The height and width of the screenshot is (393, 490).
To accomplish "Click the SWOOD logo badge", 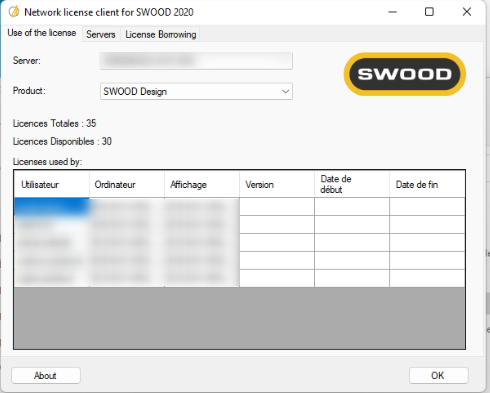I will coord(405,74).
